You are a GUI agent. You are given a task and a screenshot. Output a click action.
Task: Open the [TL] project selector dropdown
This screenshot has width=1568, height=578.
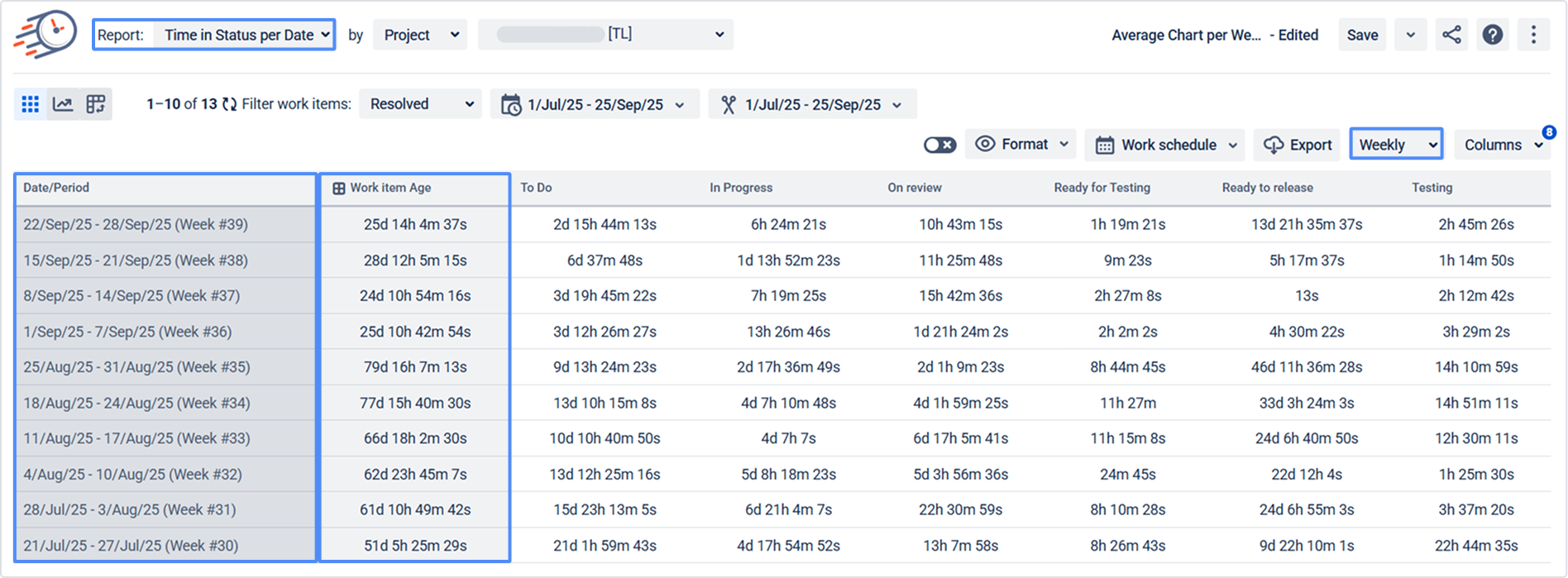point(605,35)
